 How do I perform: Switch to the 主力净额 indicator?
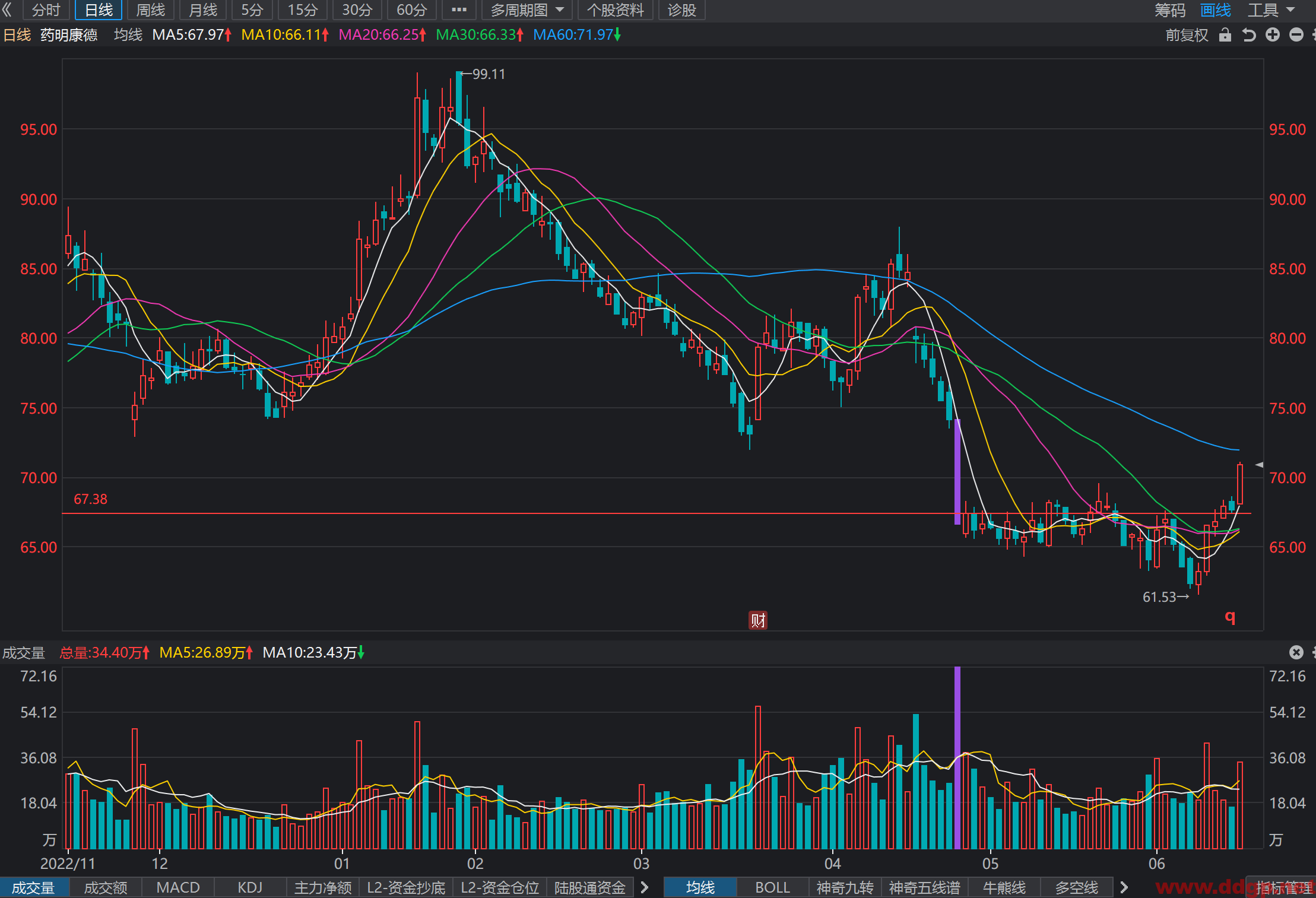(323, 888)
